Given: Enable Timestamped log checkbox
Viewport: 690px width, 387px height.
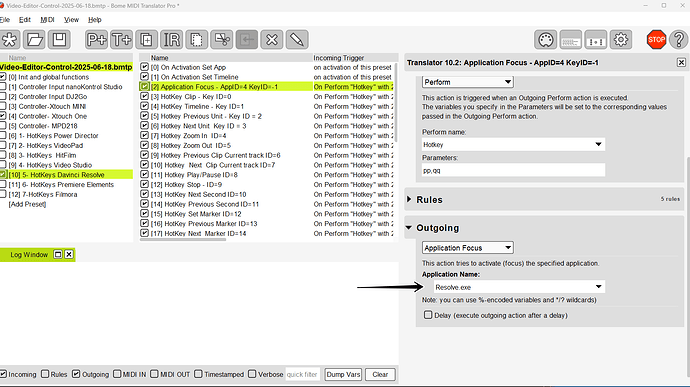Looking at the screenshot, I should pos(198,374).
